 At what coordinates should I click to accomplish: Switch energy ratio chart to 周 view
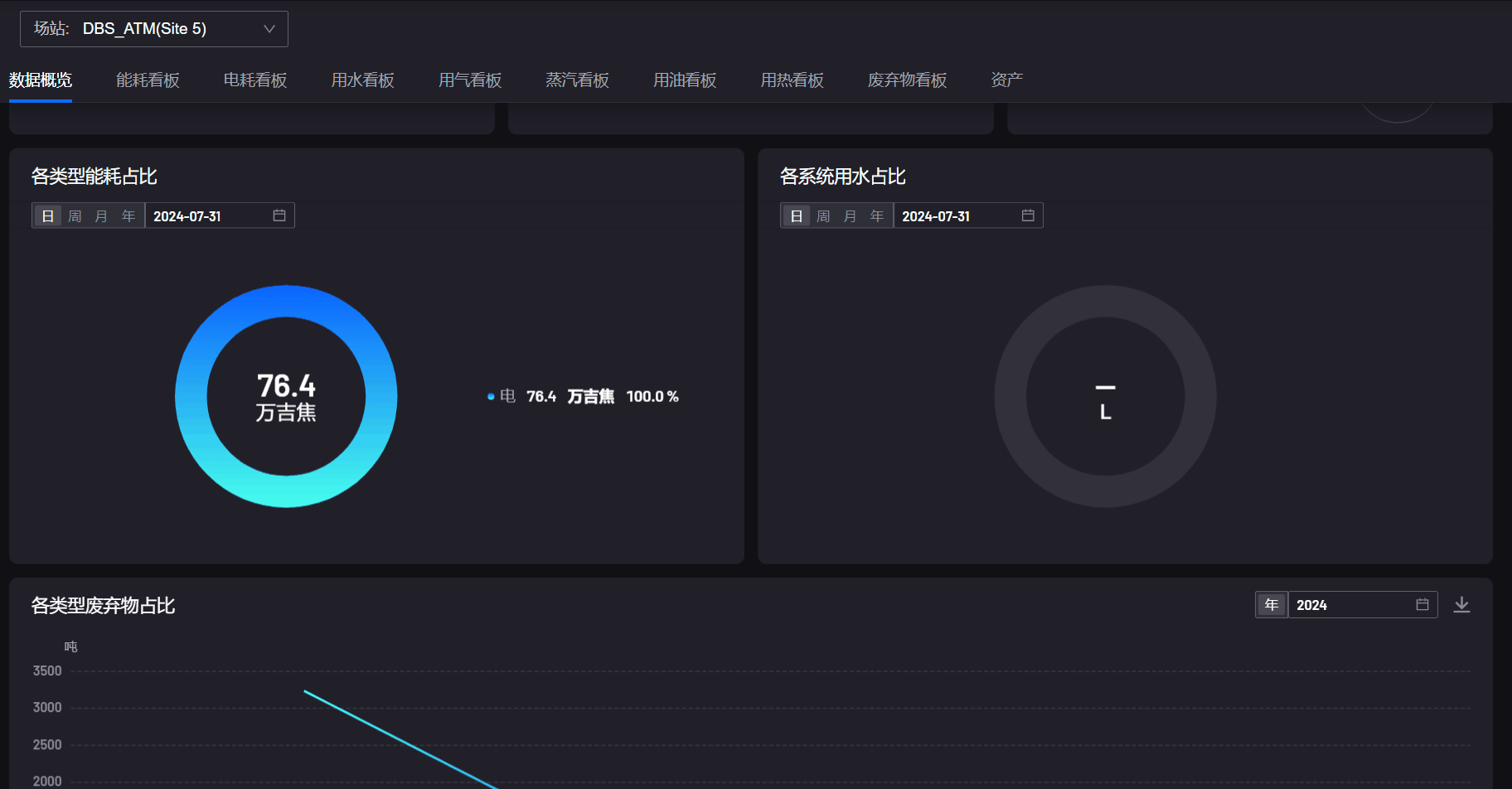click(75, 216)
